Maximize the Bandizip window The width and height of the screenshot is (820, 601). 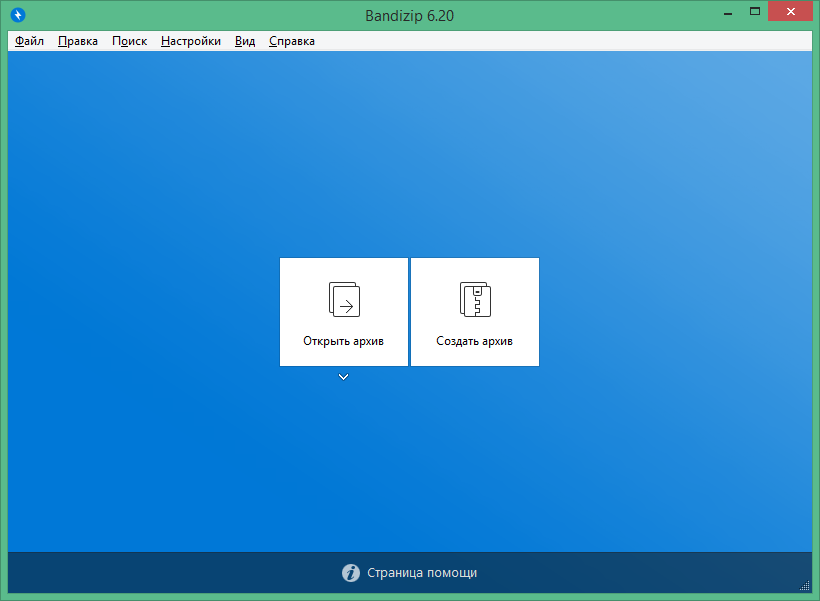(755, 12)
